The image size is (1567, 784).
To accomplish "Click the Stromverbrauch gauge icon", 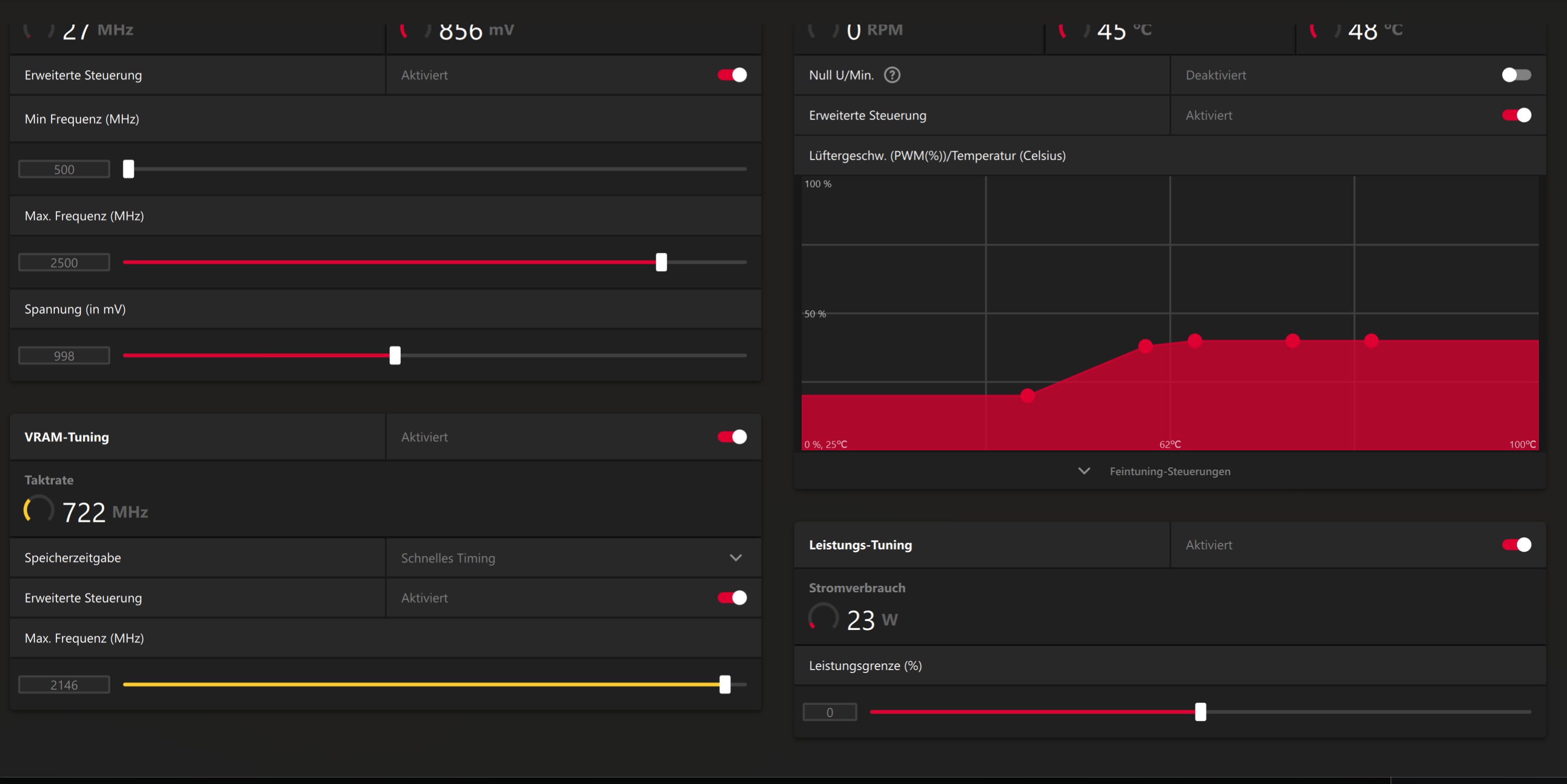I will click(x=823, y=617).
